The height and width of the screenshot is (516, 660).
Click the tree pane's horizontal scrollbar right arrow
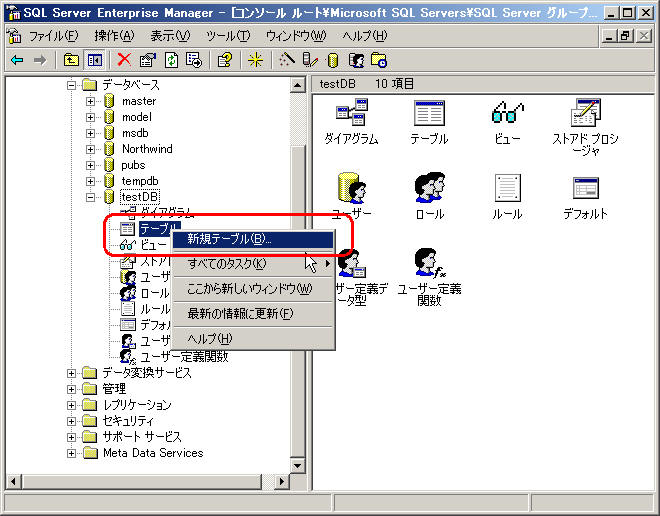281,482
